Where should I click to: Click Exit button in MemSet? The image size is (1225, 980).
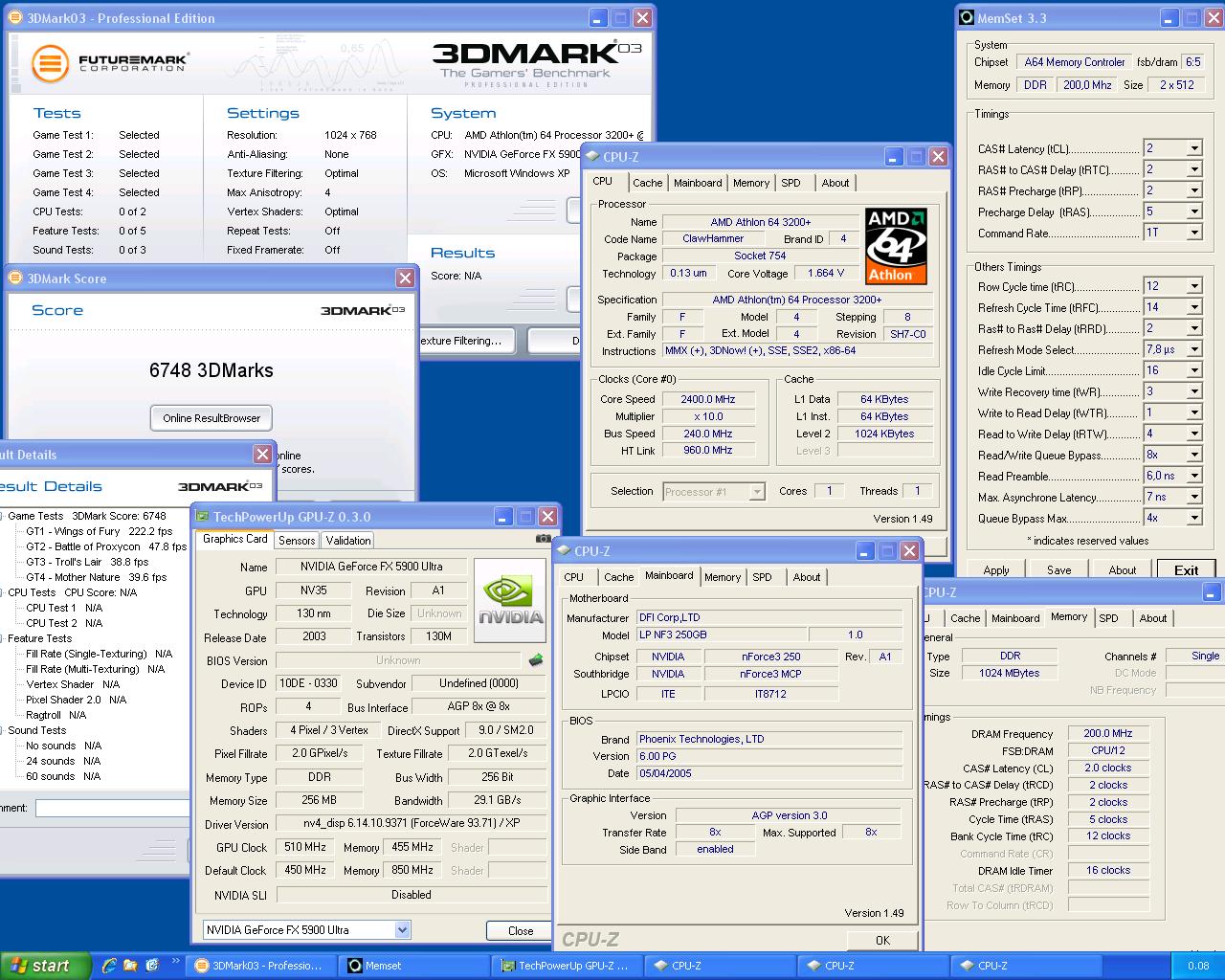tap(1187, 569)
